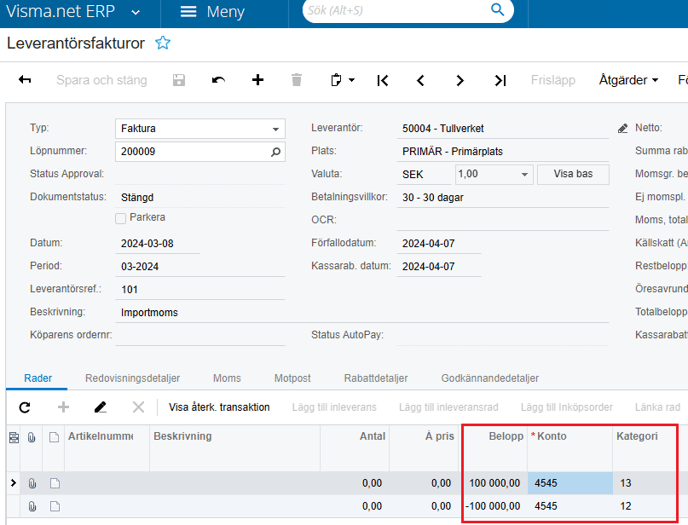This screenshot has height=525, width=688.
Task: Select Konto cell 4545 in first row
Action: click(x=570, y=483)
